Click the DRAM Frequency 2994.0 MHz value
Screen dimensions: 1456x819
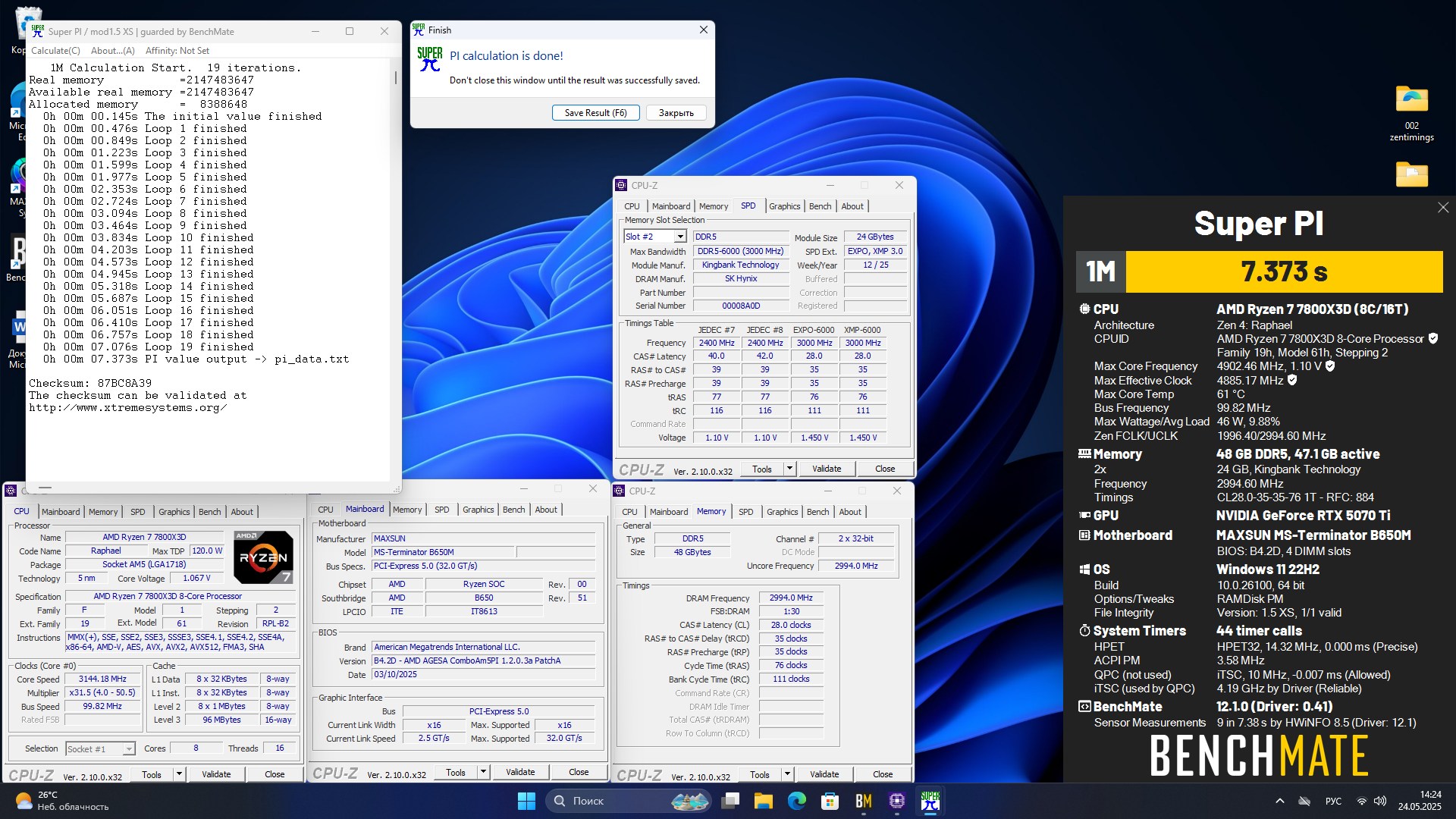click(x=790, y=598)
